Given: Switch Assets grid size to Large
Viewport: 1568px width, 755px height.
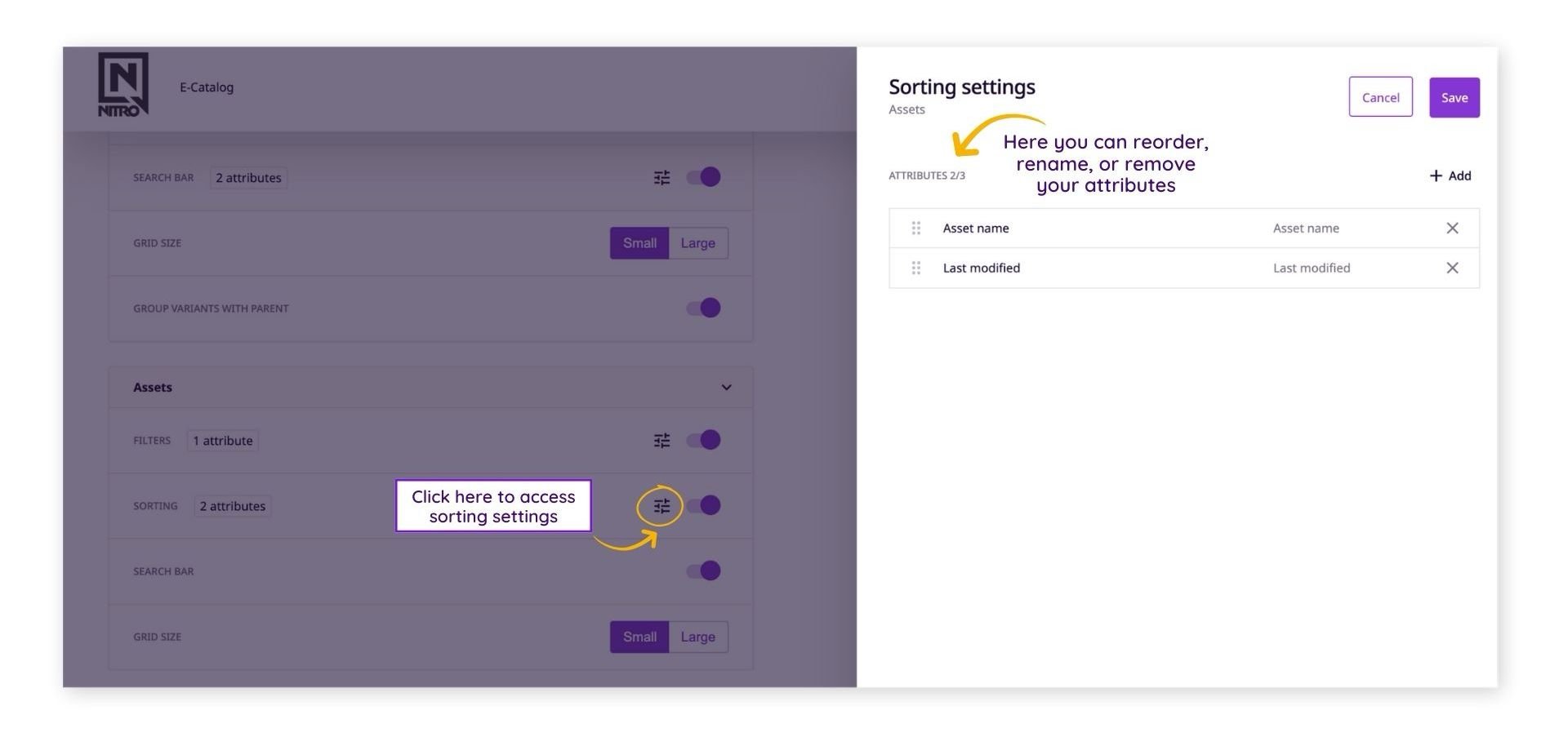Looking at the screenshot, I should pos(698,637).
